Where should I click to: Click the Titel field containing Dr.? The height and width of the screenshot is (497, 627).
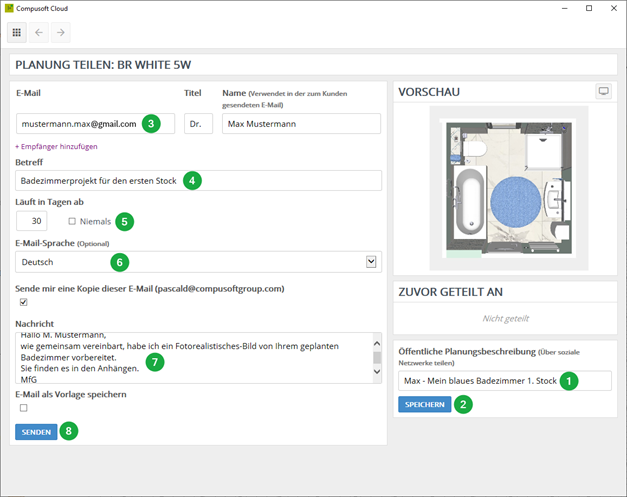[198, 124]
